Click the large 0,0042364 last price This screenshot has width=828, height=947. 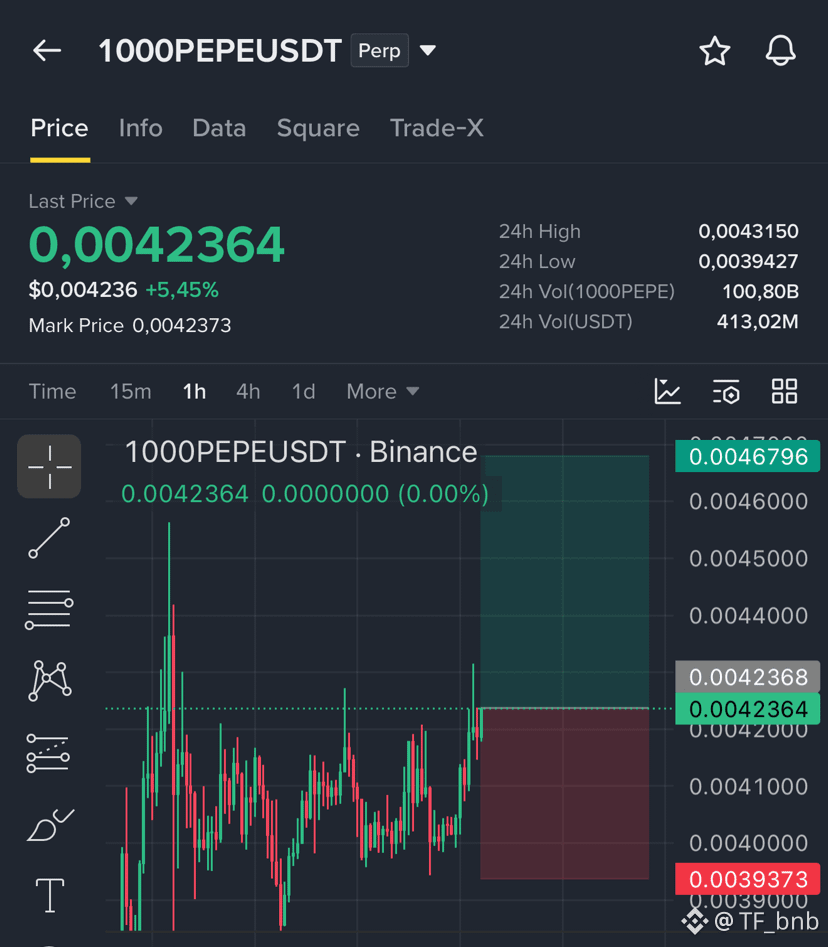pyautogui.click(x=156, y=245)
